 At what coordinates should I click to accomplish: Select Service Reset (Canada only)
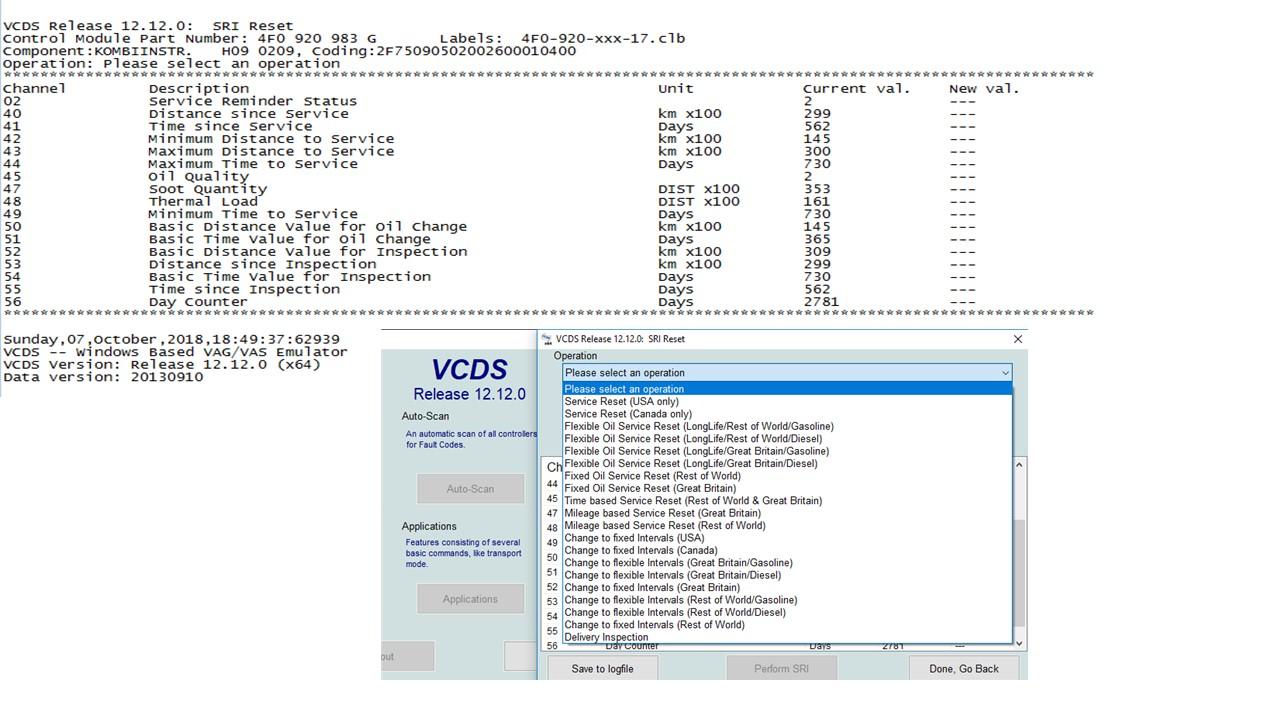[x=787, y=414]
